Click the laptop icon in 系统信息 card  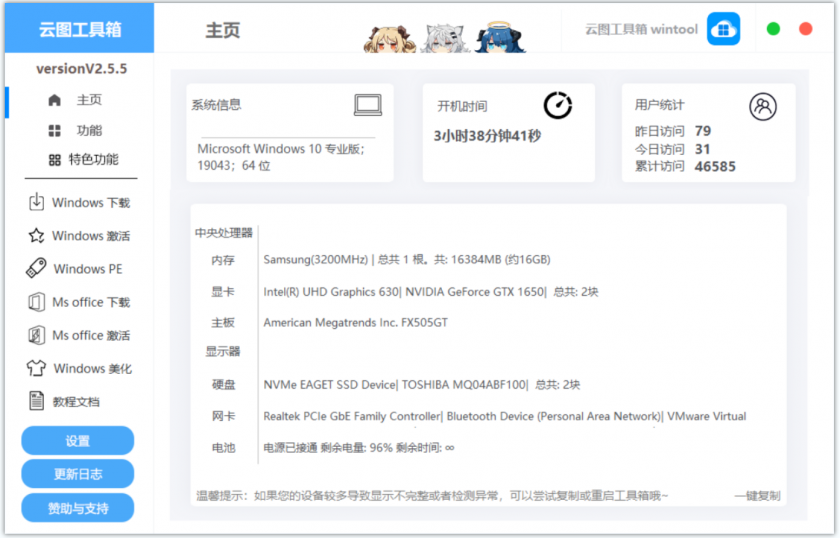tap(368, 105)
